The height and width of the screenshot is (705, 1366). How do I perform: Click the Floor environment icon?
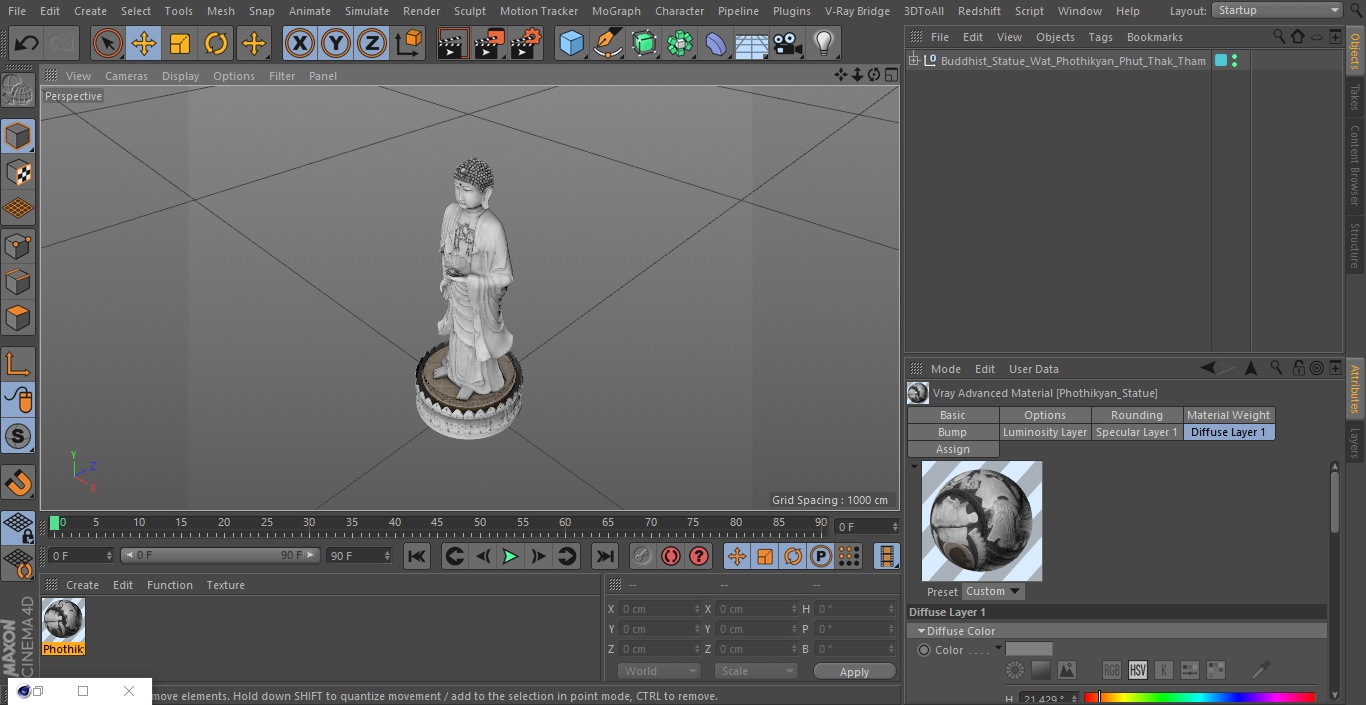tap(752, 43)
